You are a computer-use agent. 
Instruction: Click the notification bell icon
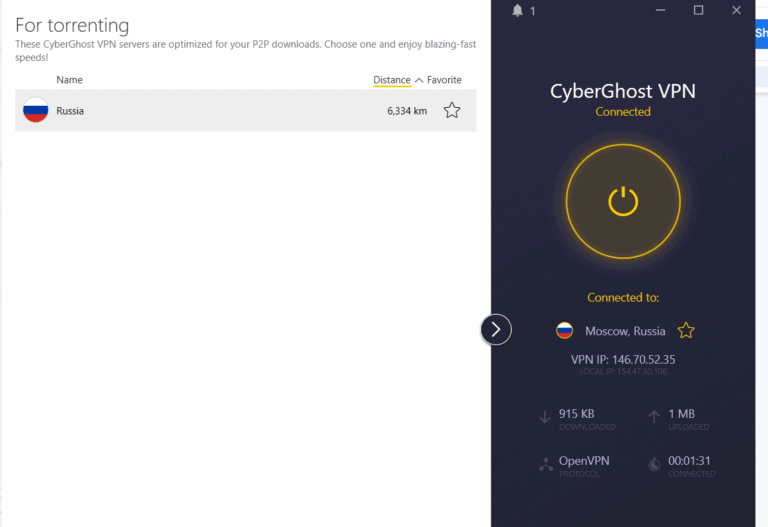click(517, 11)
